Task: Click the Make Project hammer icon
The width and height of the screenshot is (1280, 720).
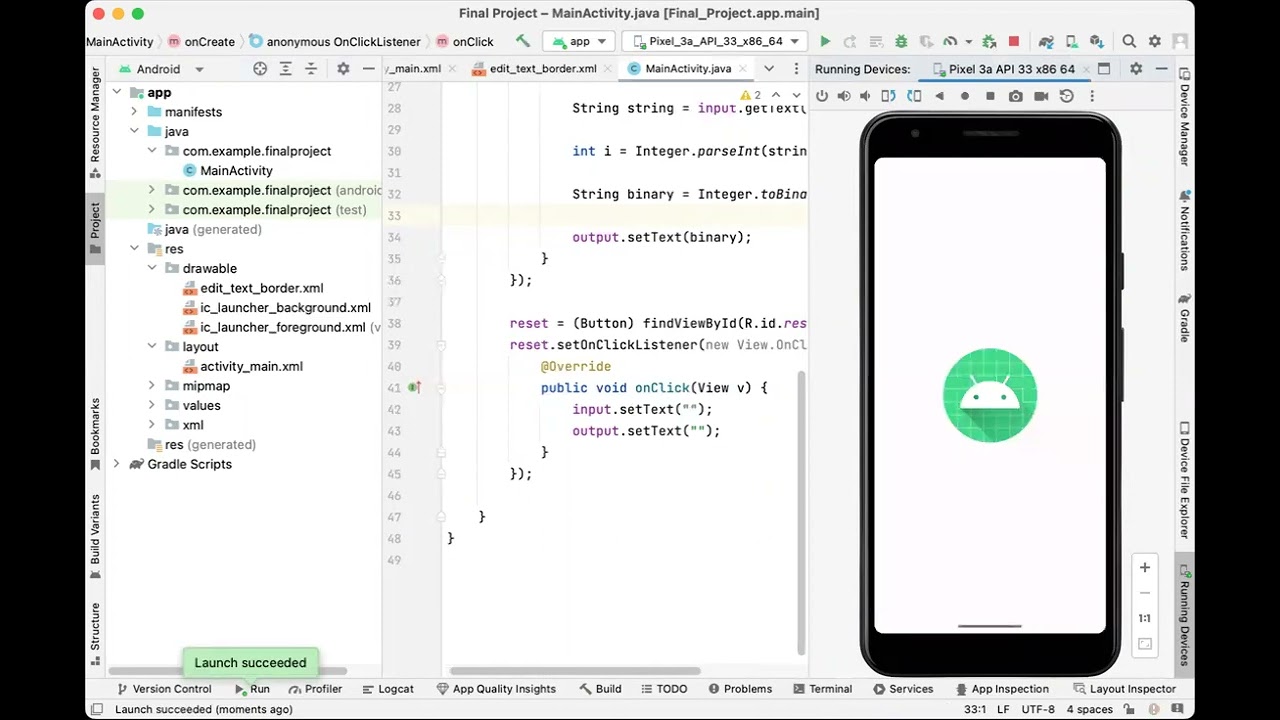Action: (523, 41)
